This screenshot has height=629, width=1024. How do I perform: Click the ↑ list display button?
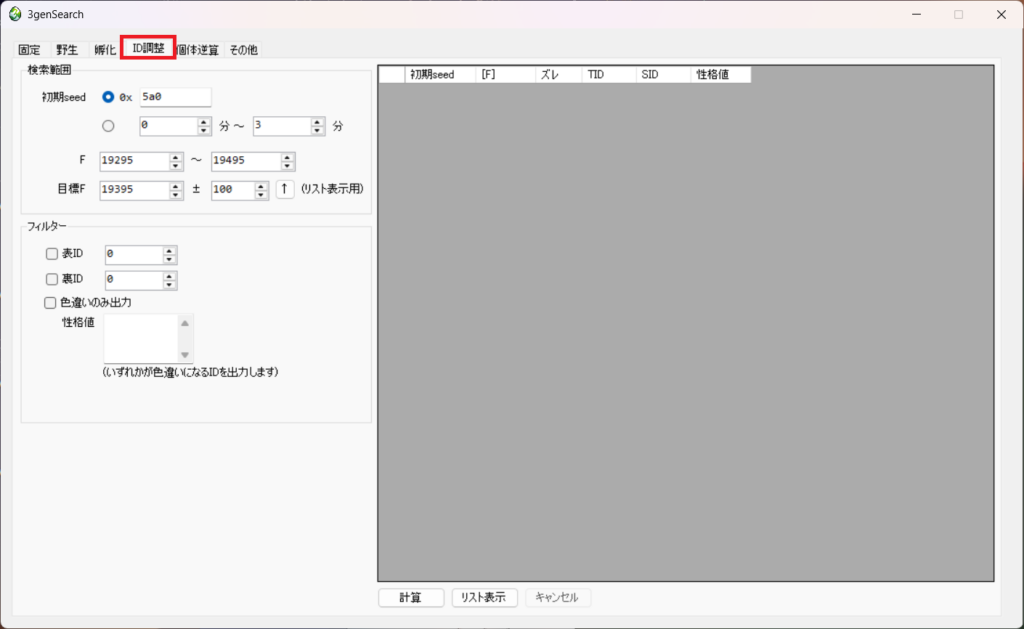284,189
